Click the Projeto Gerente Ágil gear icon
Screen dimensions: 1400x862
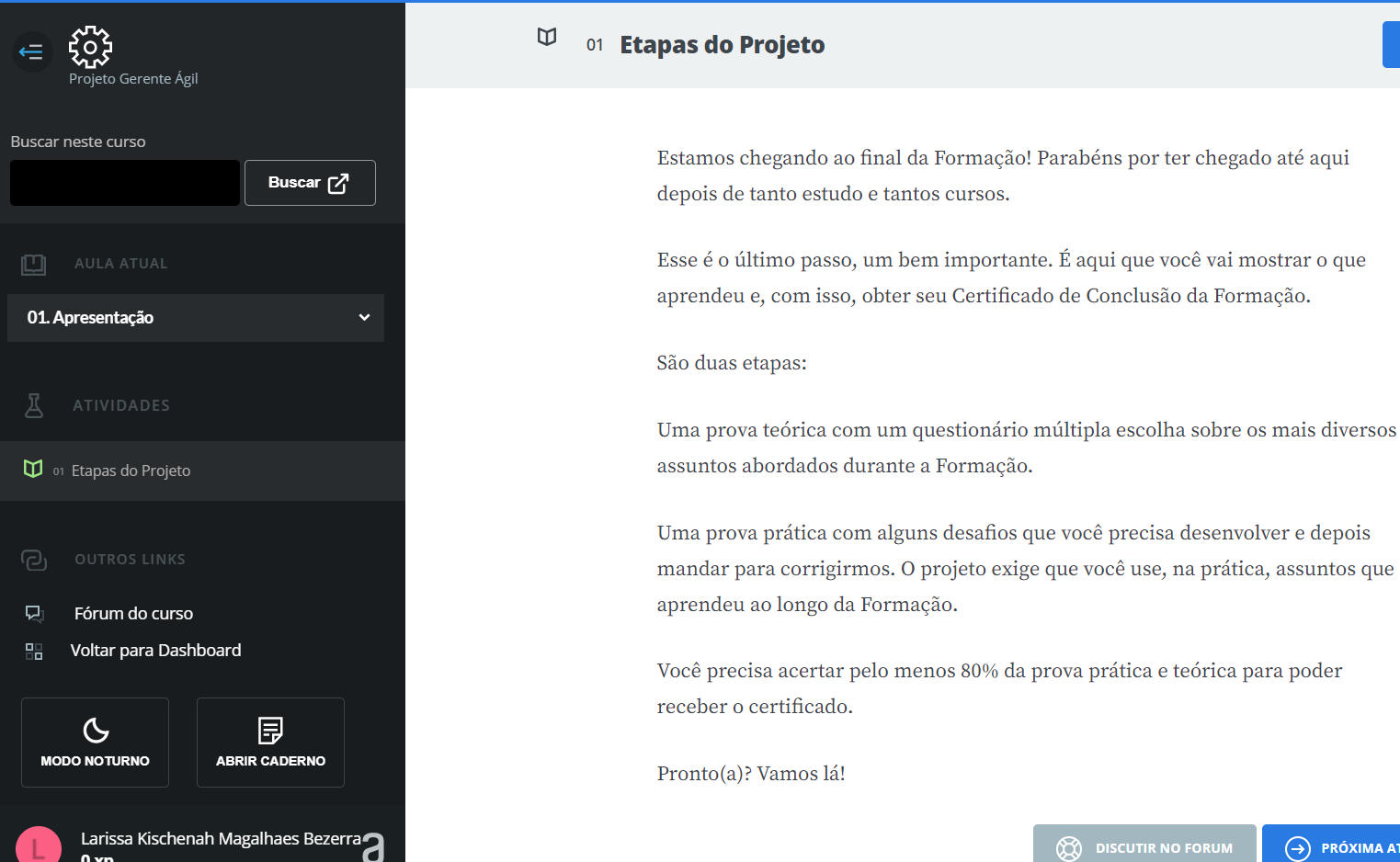click(x=90, y=46)
